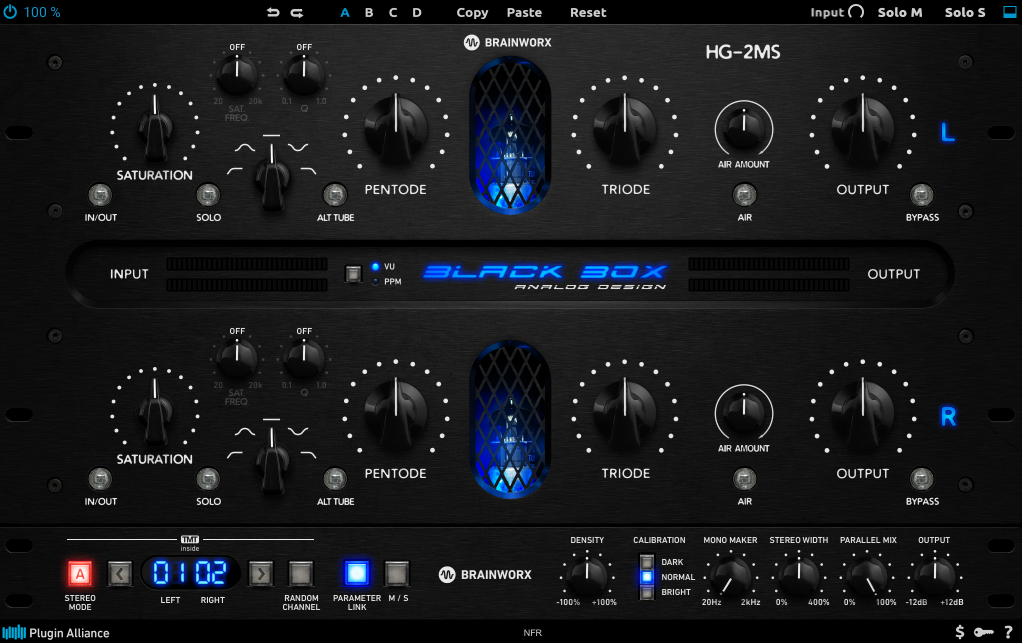Toggle plugin power button at top left
1022x643 pixels.
pyautogui.click(x=10, y=13)
